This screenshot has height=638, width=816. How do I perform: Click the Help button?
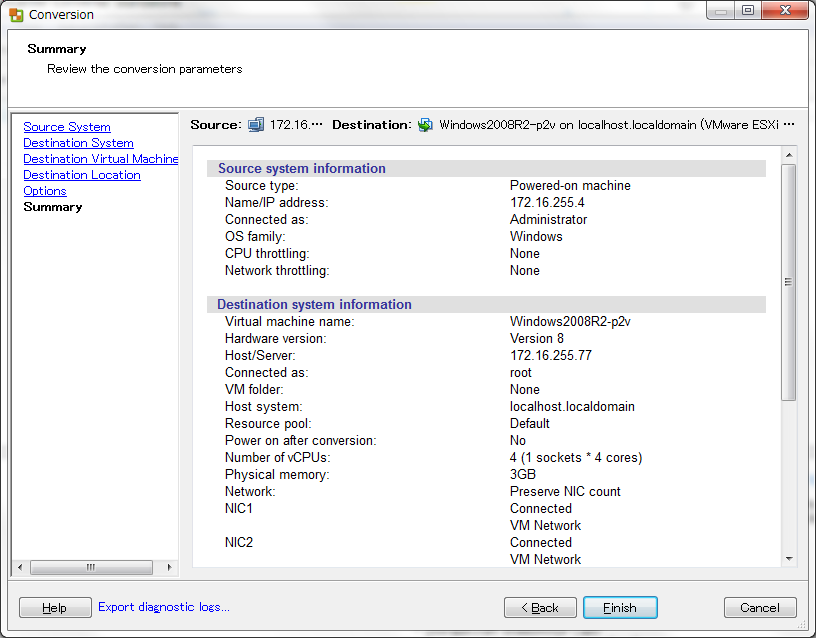pos(55,607)
